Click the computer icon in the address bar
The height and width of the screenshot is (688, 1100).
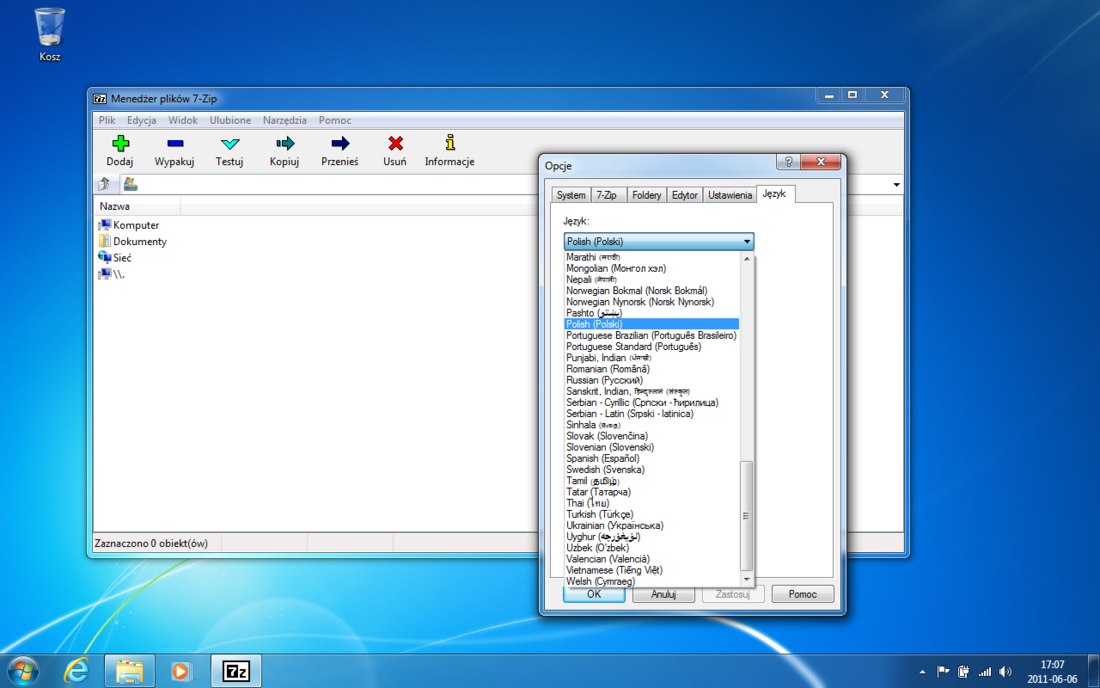130,184
